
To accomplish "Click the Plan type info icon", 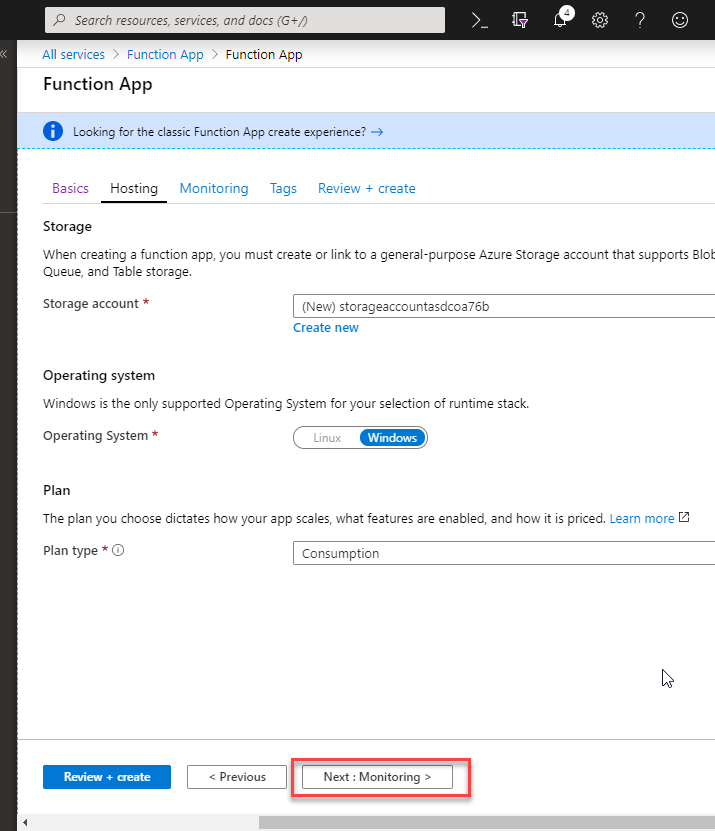I will coord(118,550).
